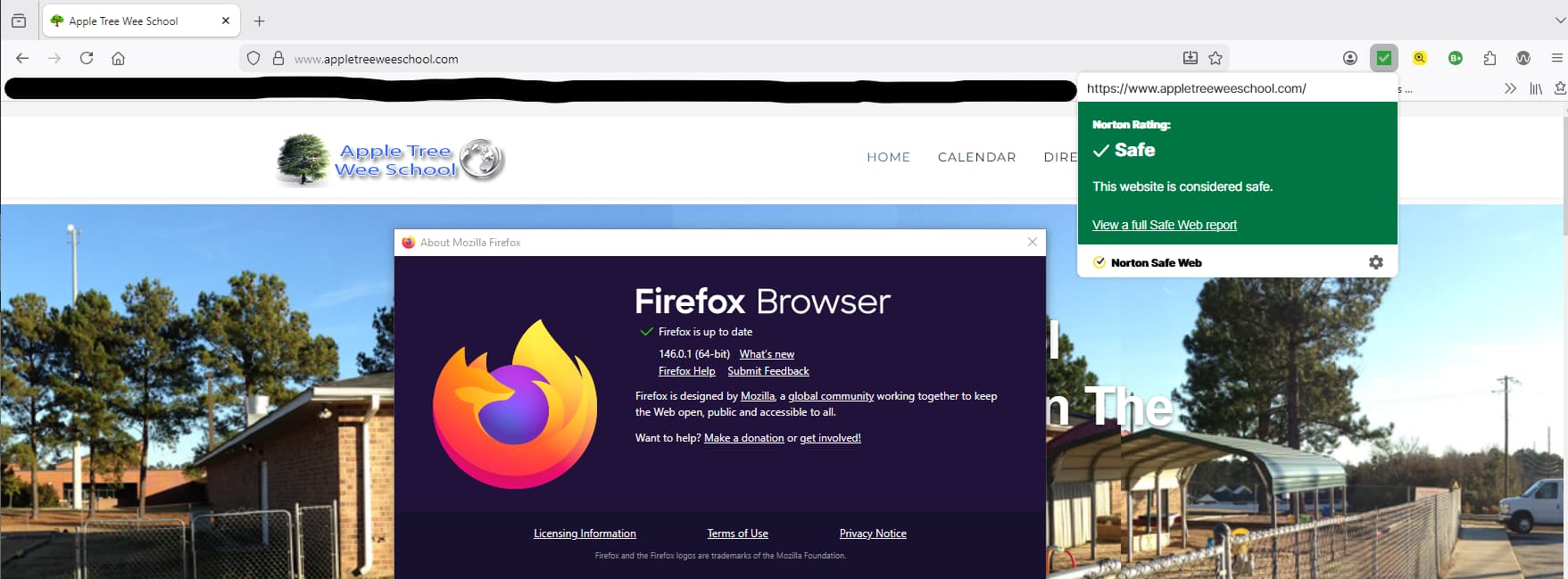Reload the current page
Image resolution: width=1568 pixels, height=579 pixels.
pyautogui.click(x=87, y=58)
